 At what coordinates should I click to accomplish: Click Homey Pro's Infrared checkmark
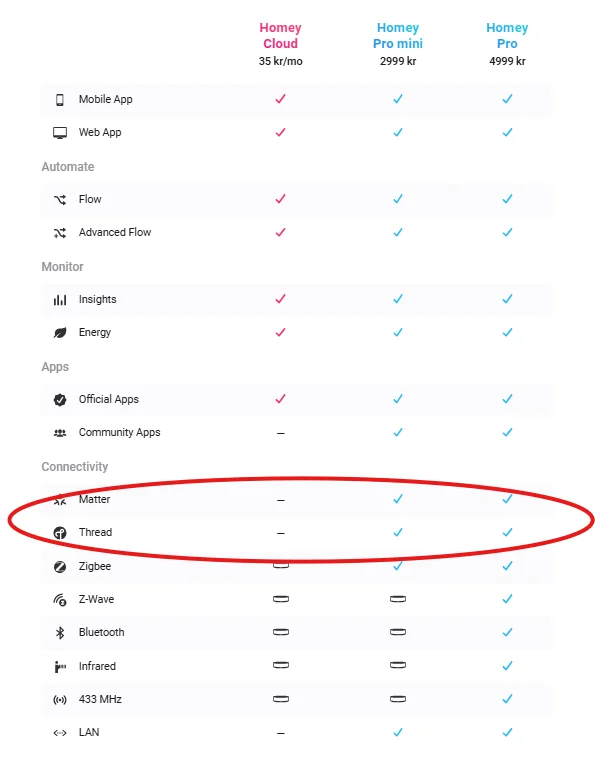click(507, 666)
